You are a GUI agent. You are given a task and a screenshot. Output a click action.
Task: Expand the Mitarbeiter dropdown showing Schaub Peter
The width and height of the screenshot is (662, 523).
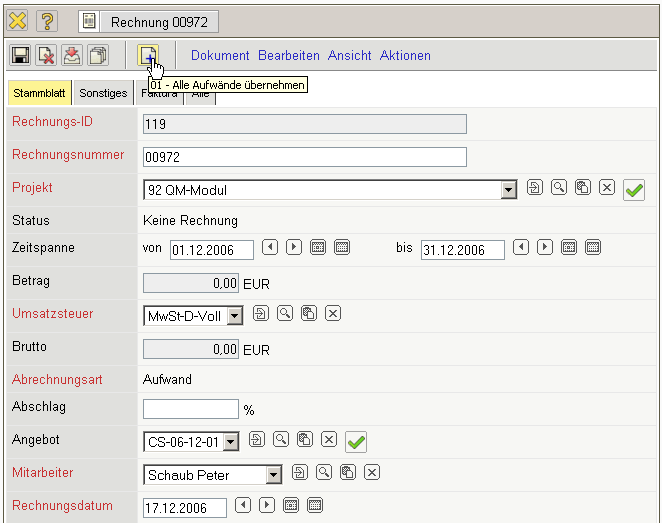[273, 475]
